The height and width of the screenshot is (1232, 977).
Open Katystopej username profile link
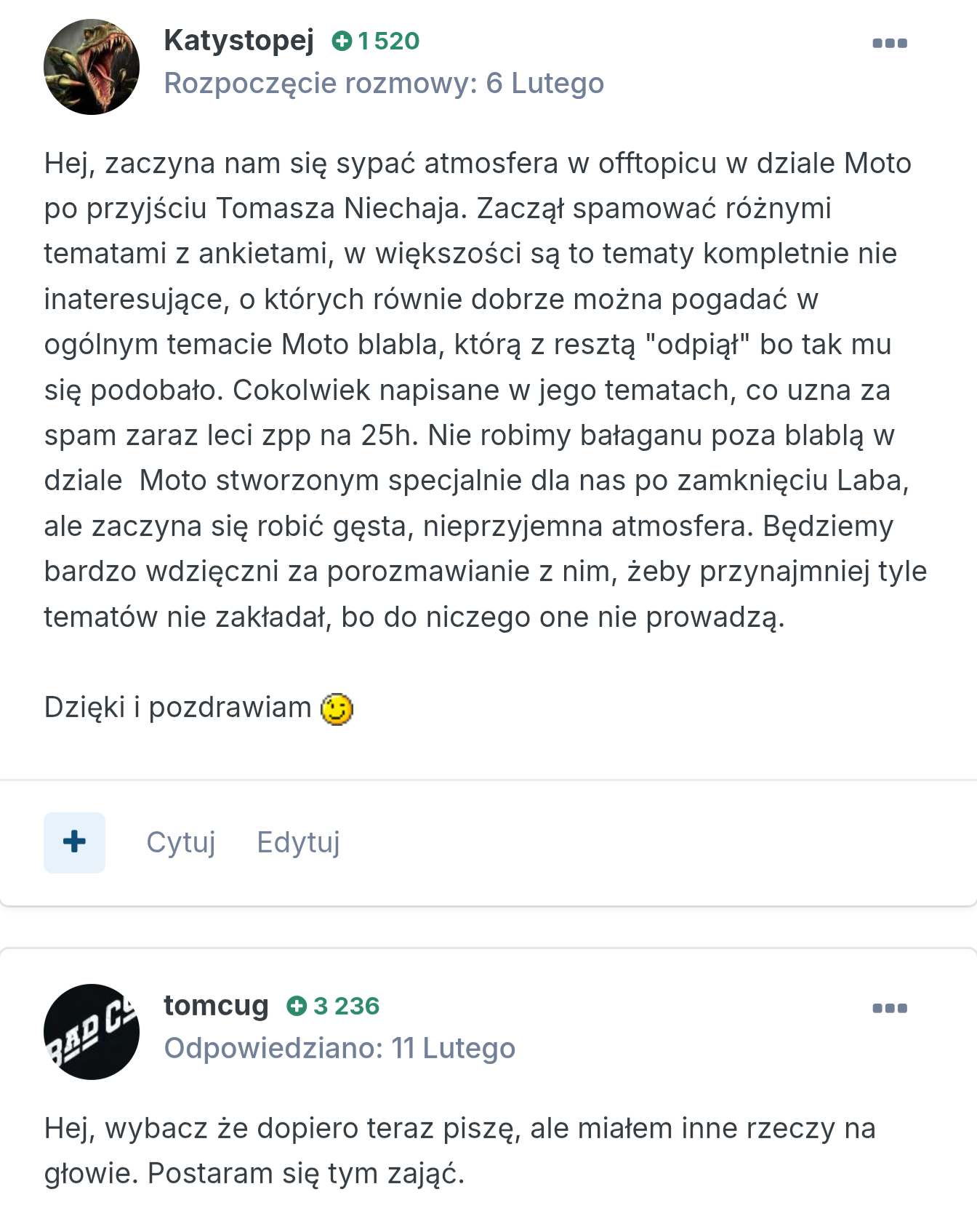point(238,40)
